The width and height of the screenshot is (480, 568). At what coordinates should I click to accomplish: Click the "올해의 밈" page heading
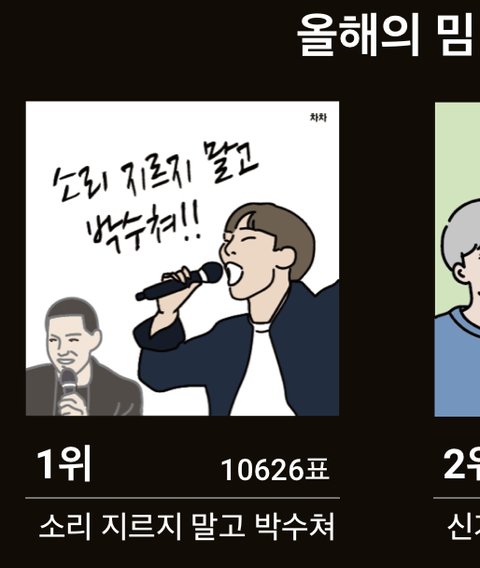click(388, 35)
